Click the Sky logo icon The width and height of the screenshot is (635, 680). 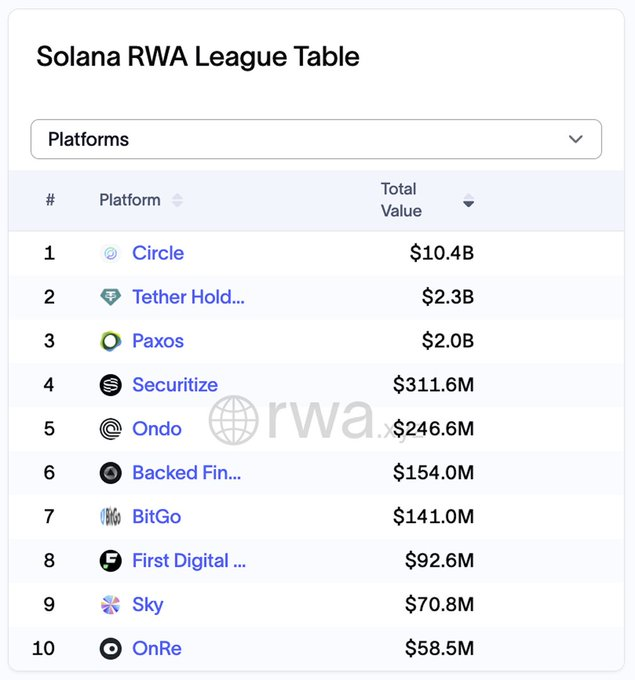click(x=110, y=605)
